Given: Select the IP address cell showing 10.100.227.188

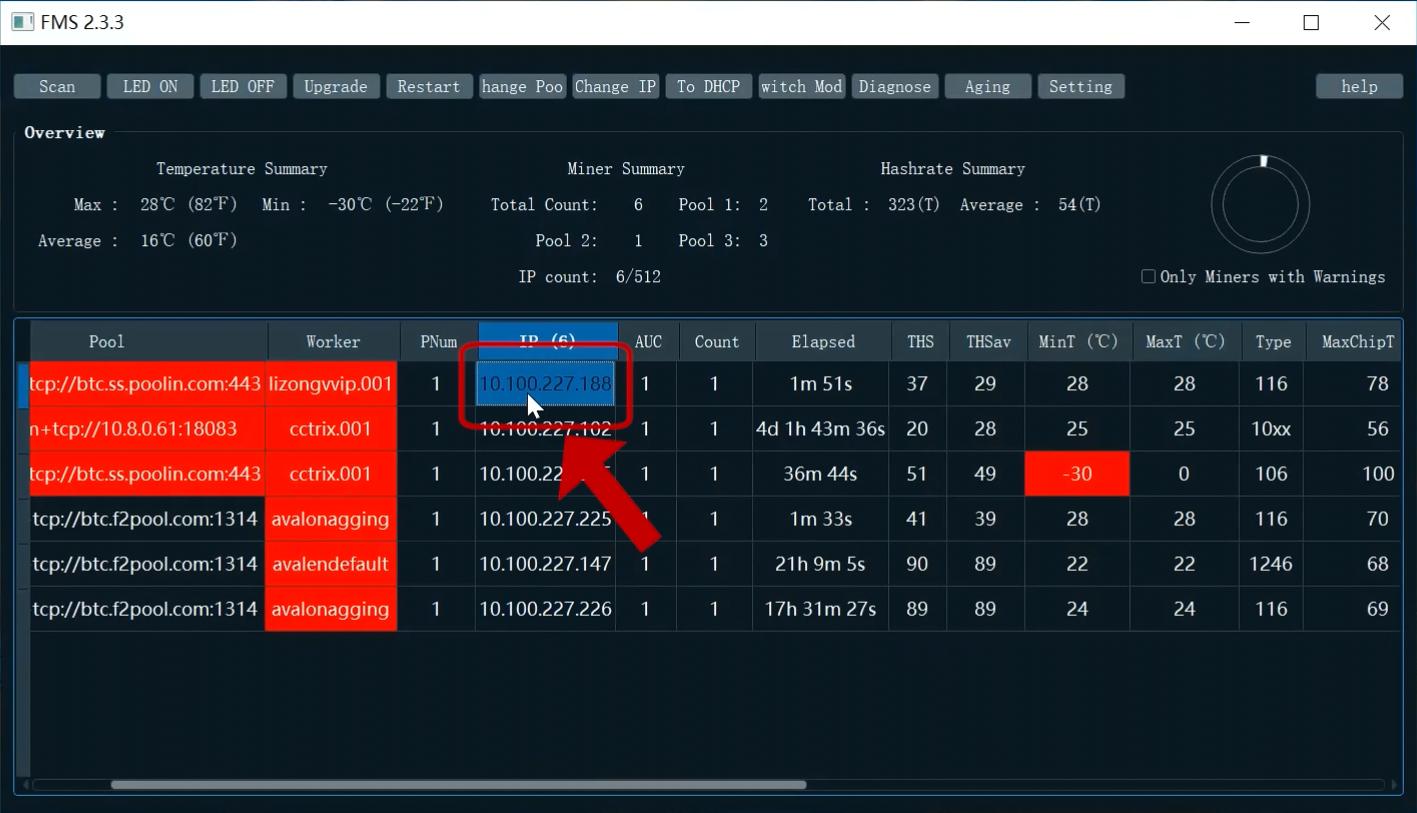Looking at the screenshot, I should (x=546, y=384).
